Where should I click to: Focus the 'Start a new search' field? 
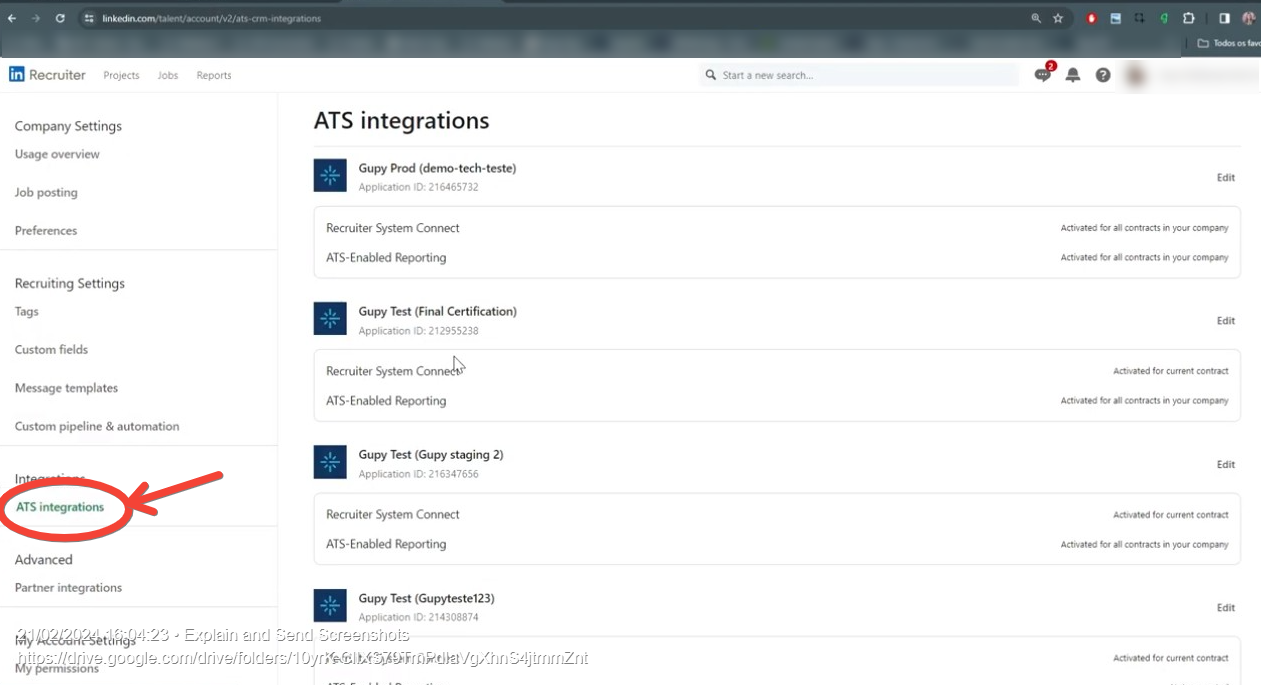point(860,75)
